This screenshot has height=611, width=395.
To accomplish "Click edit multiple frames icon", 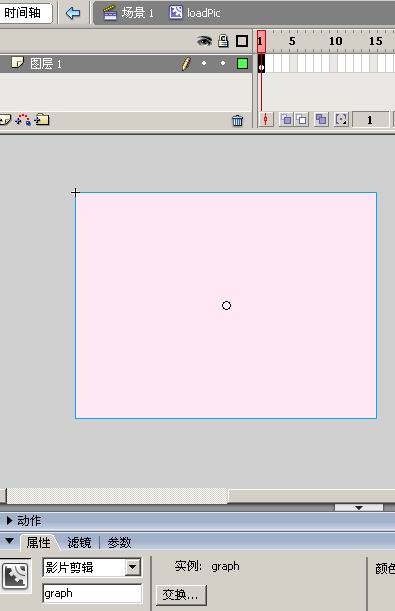I will 321,120.
